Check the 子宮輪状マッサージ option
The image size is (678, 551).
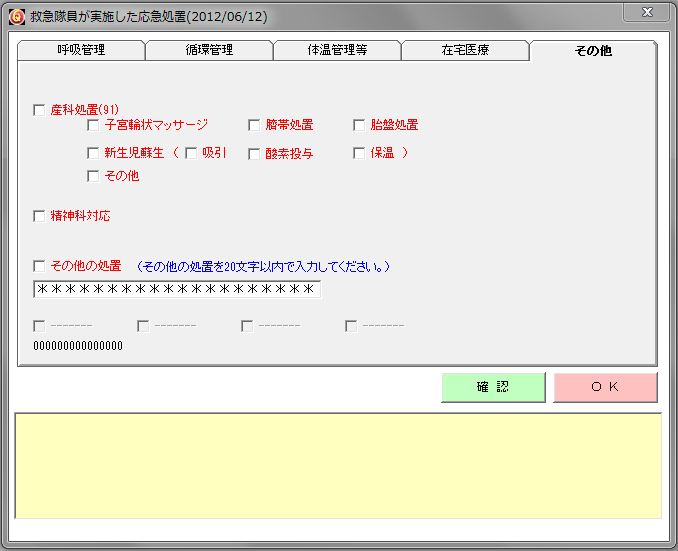(x=94, y=125)
